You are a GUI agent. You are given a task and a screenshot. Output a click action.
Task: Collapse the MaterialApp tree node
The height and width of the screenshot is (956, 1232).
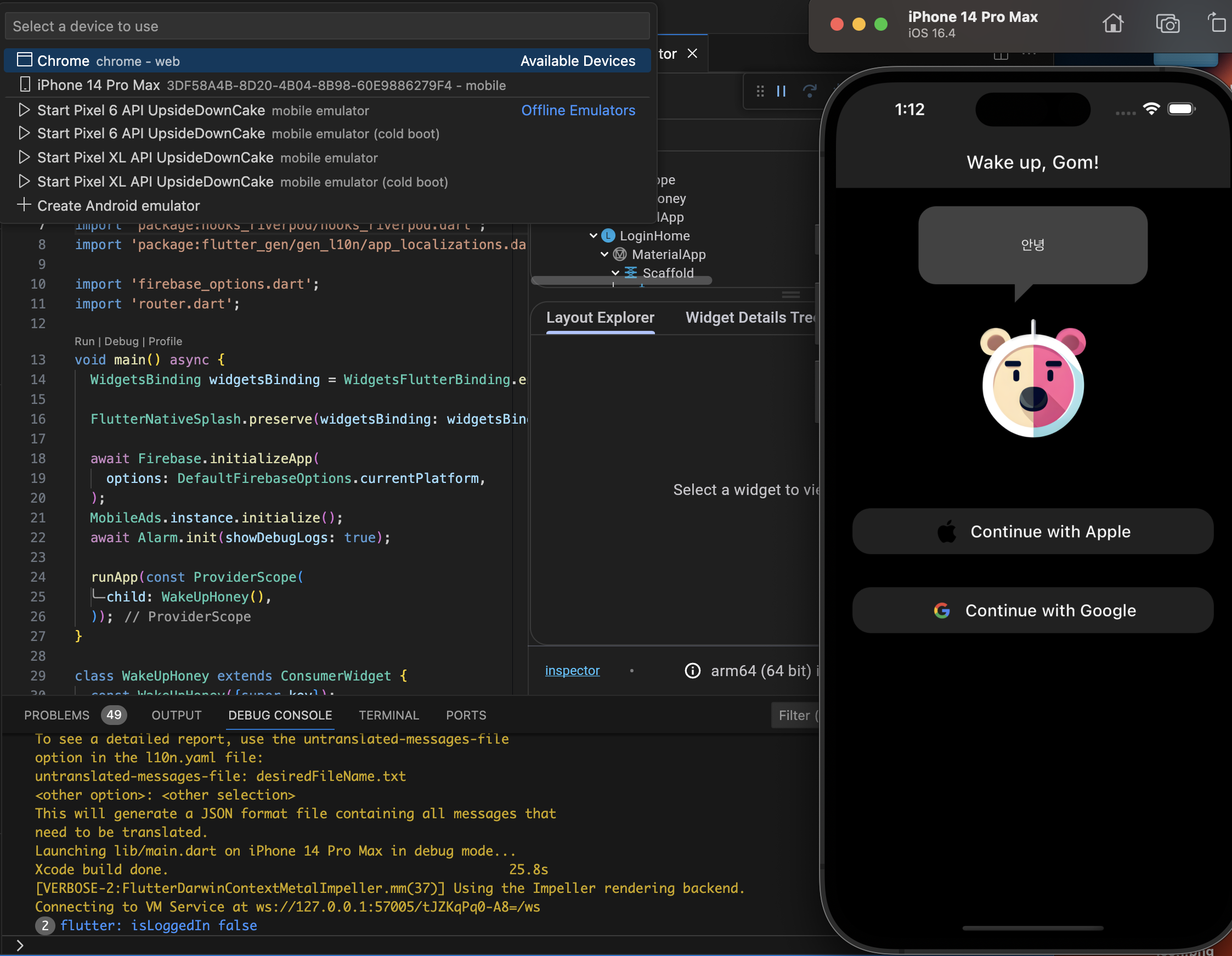click(604, 255)
